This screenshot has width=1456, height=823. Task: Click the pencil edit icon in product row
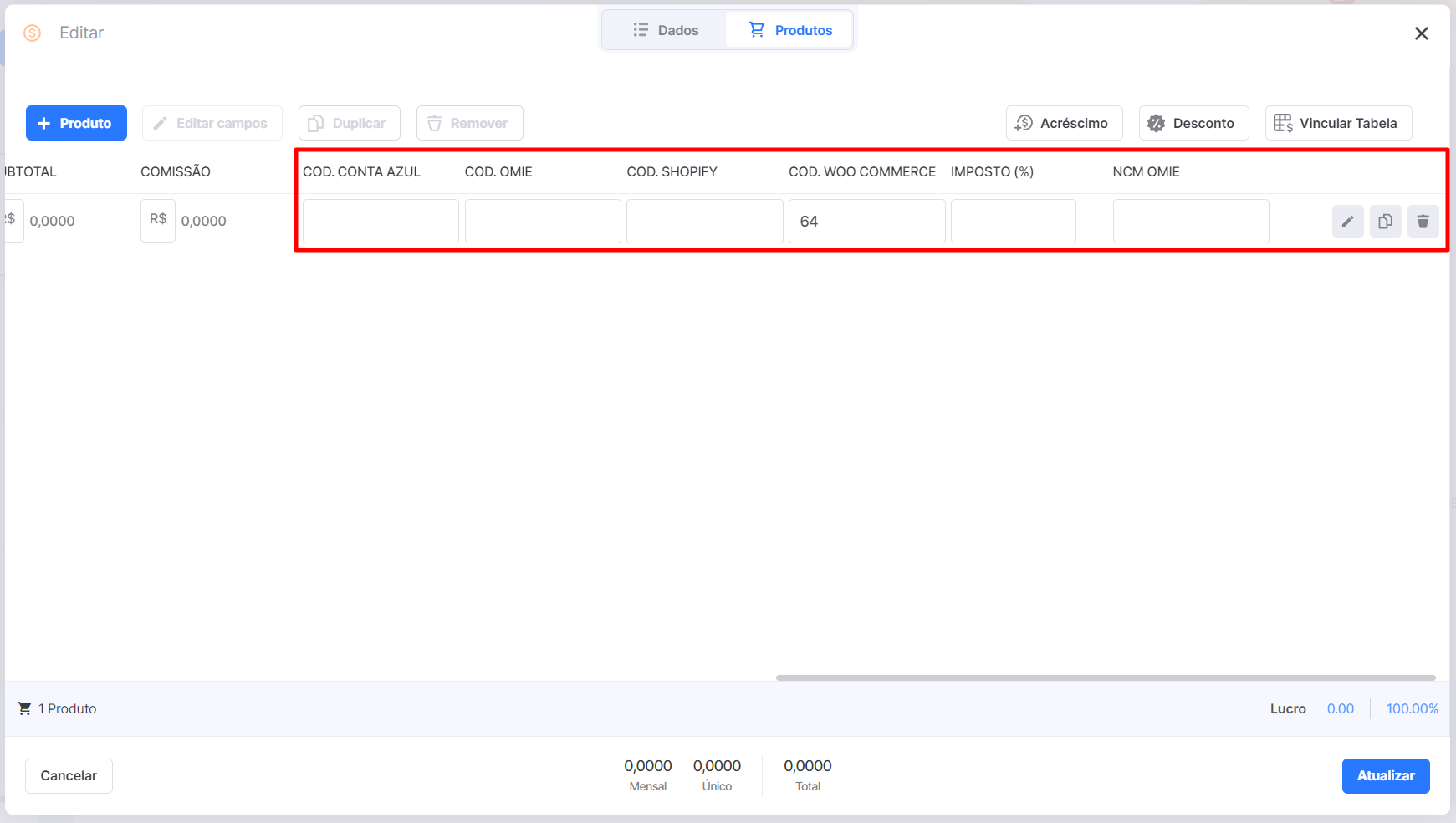[x=1347, y=222]
